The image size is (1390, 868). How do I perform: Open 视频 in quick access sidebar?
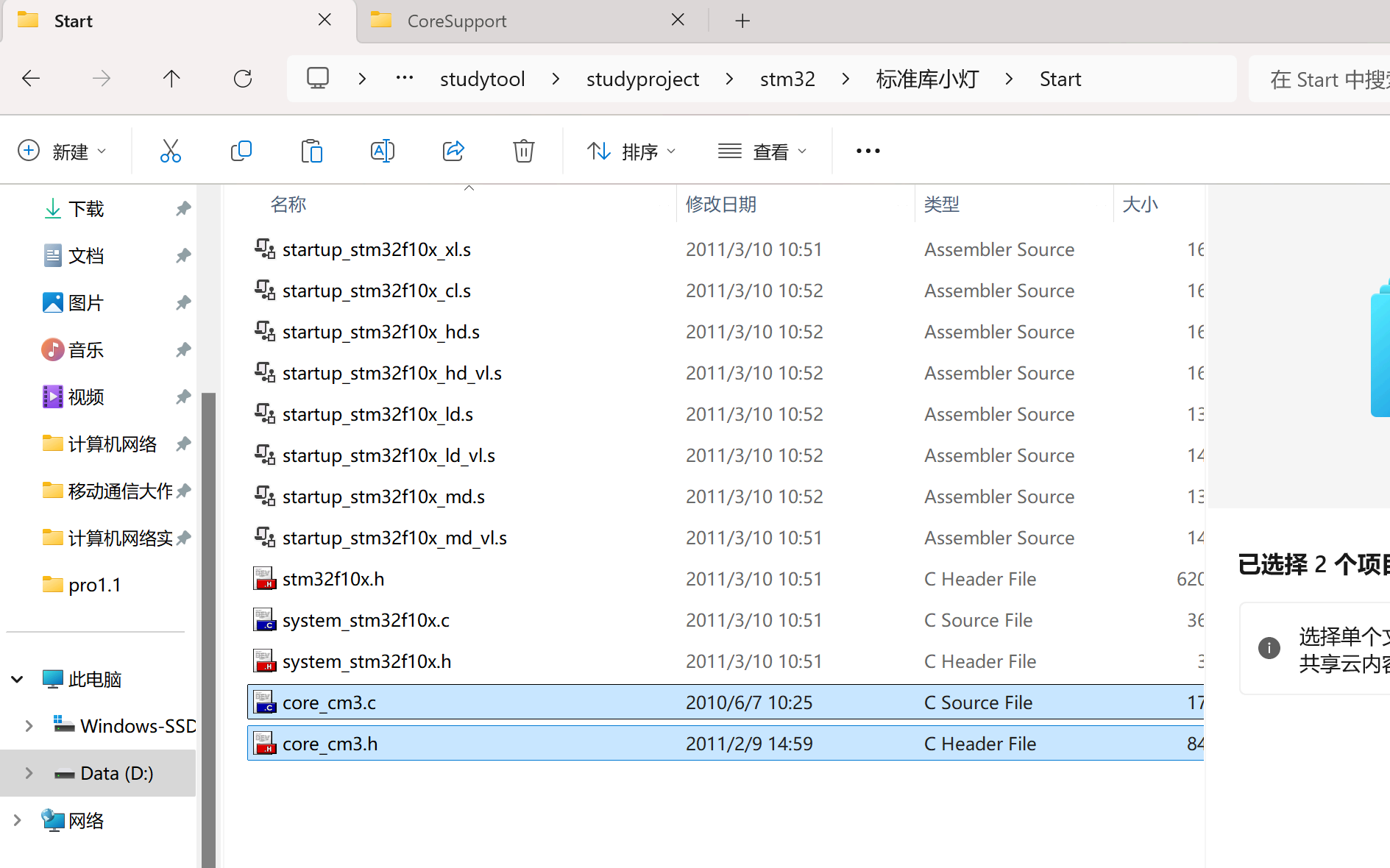pyautogui.click(x=85, y=397)
